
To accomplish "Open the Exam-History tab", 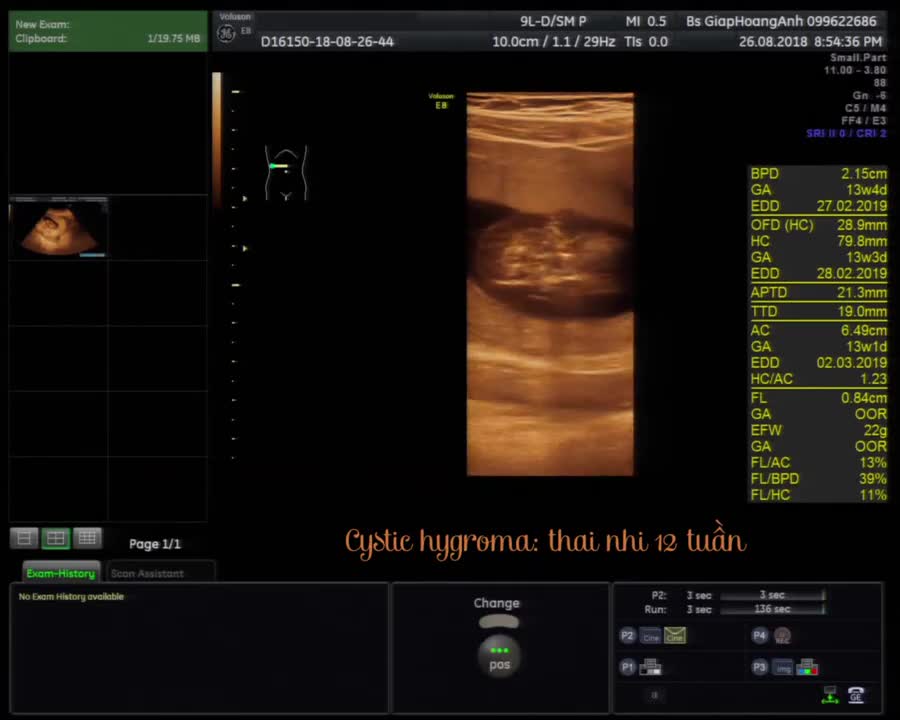I will pos(61,572).
